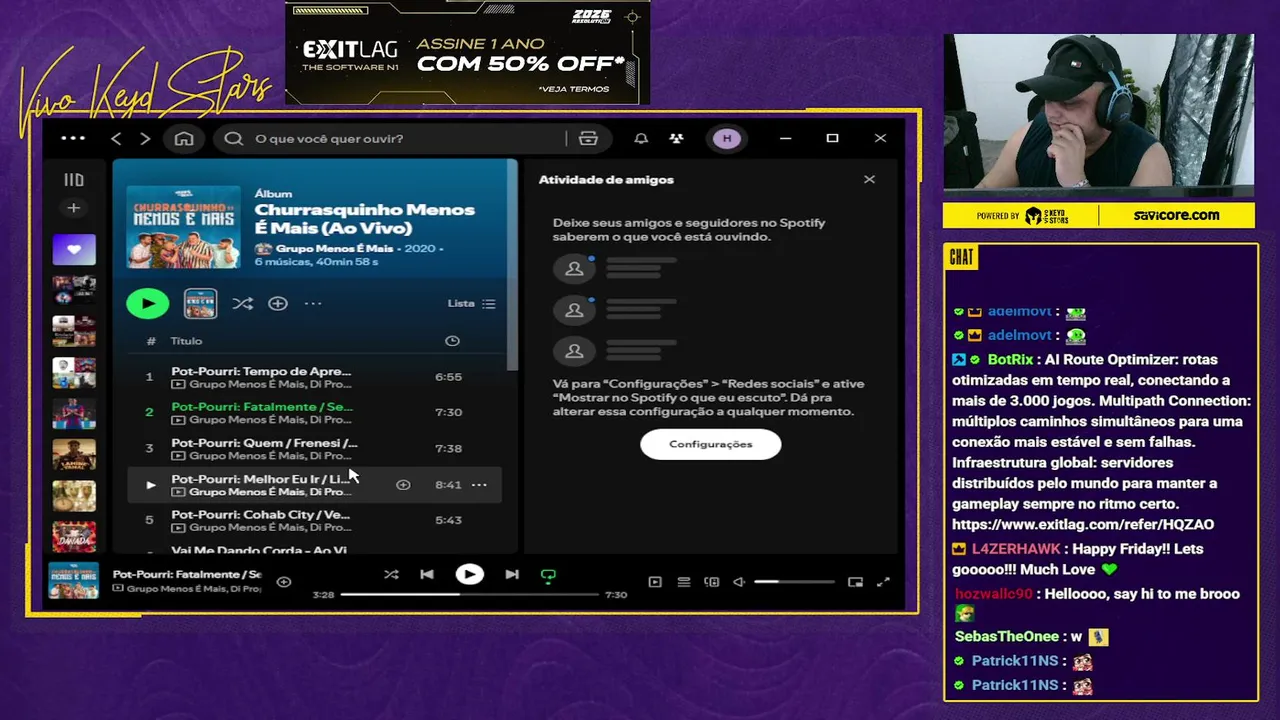
Task: Click now-playing album thumbnail in bottom bar
Action: (74, 582)
